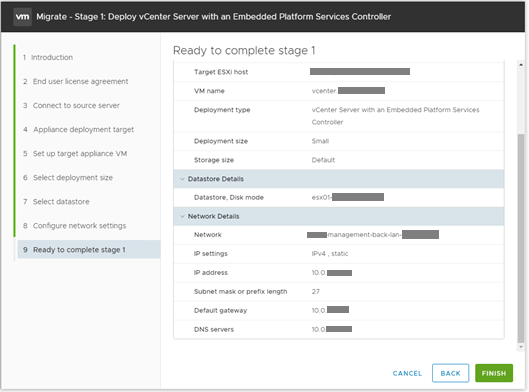
Task: Go to step 1 Introduction
Action: coord(48,57)
